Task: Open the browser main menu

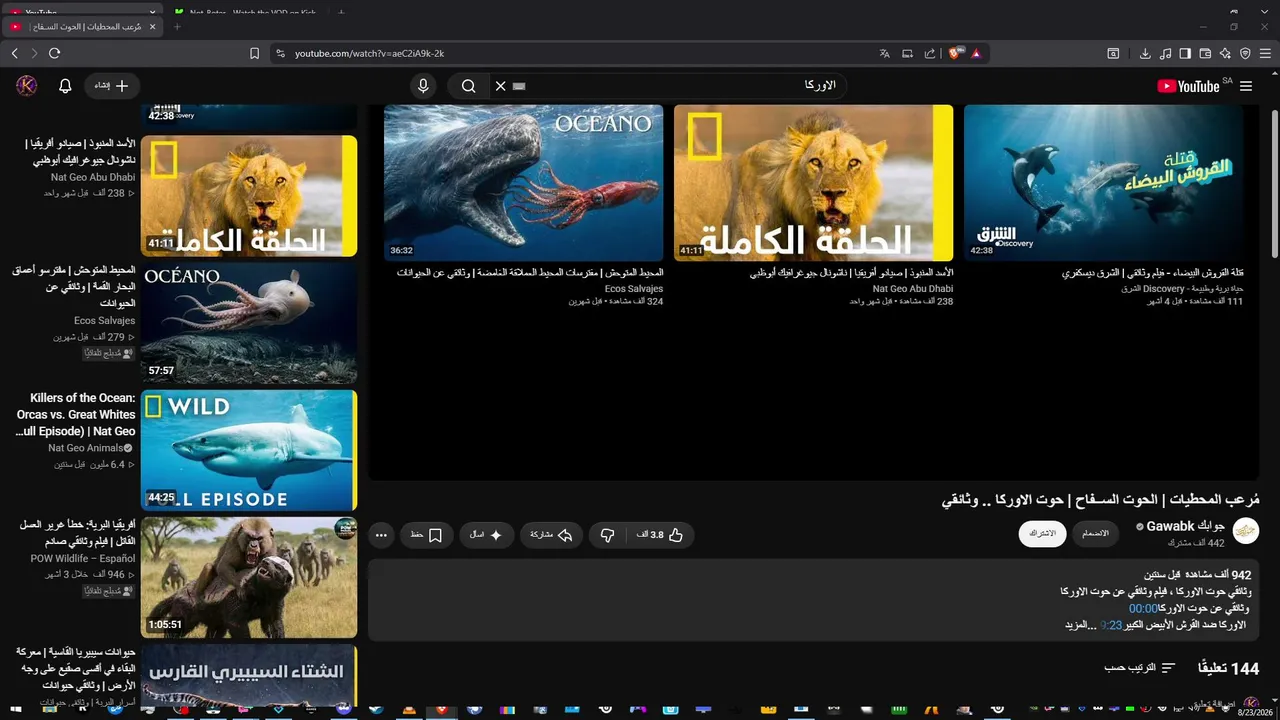Action: tap(1265, 53)
